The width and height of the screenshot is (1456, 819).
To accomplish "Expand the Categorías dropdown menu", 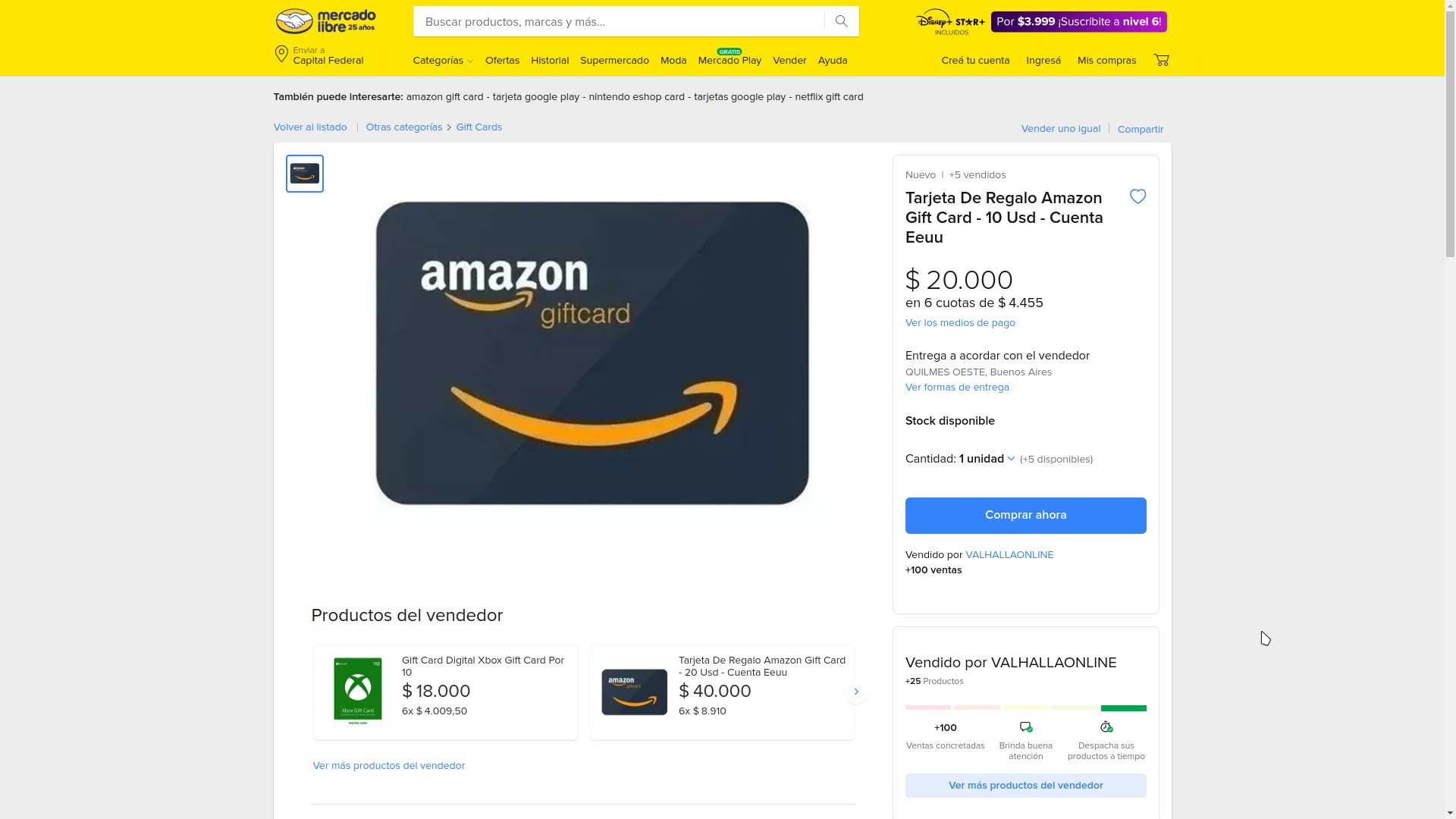I will pos(443,61).
